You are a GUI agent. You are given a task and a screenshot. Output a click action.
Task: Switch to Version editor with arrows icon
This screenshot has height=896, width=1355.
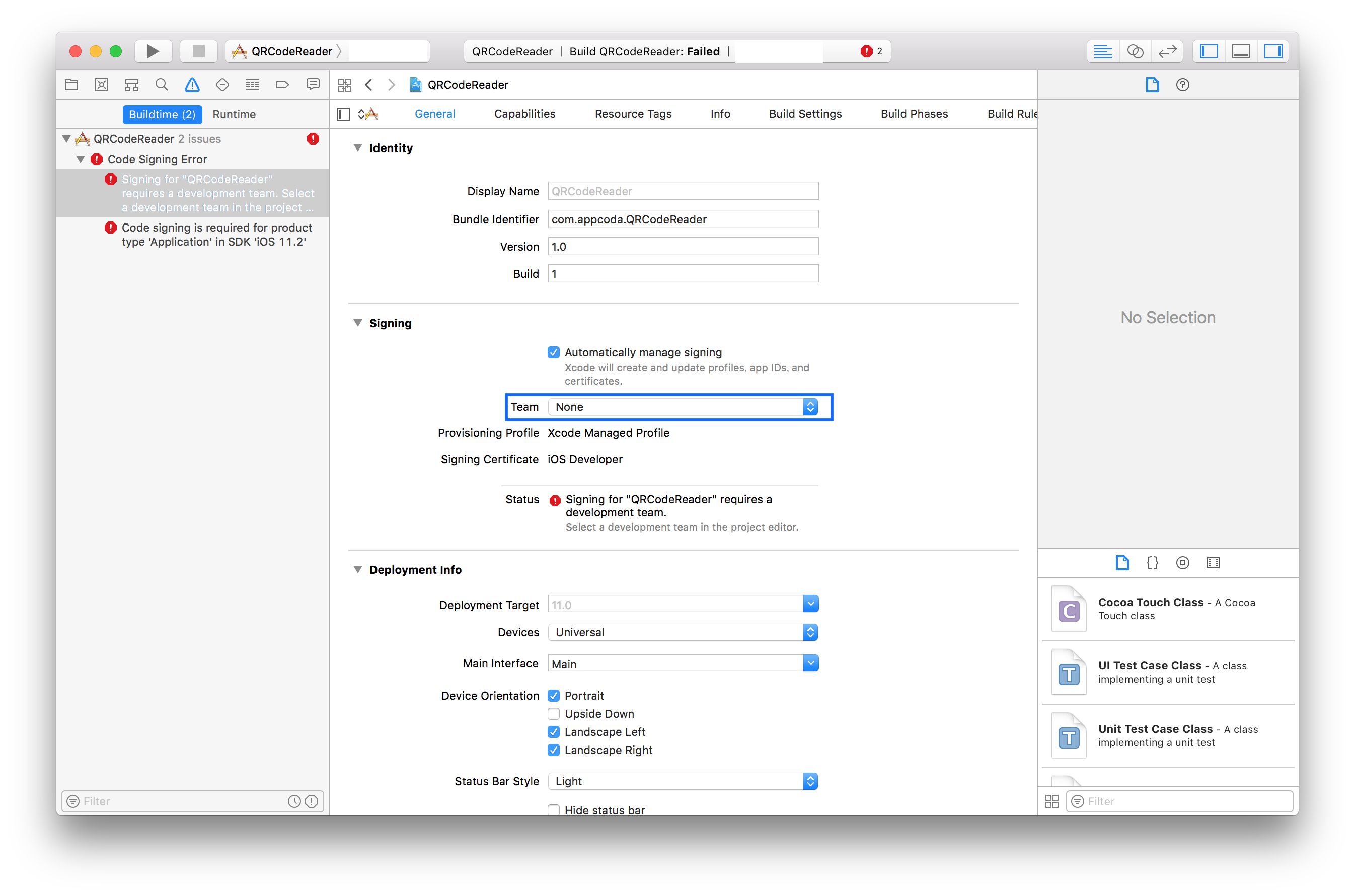[1167, 51]
